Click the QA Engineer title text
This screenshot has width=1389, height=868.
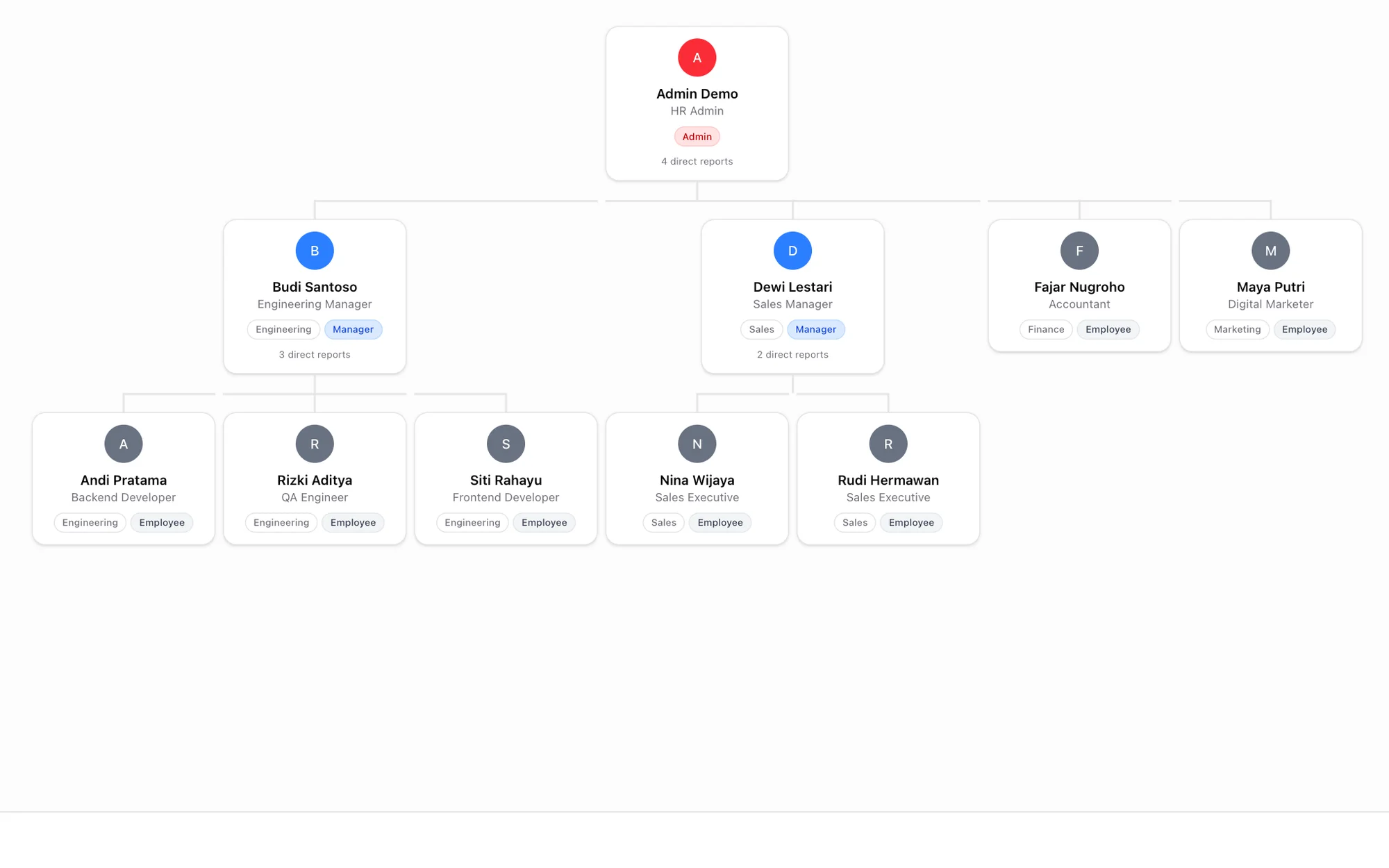pyautogui.click(x=315, y=497)
